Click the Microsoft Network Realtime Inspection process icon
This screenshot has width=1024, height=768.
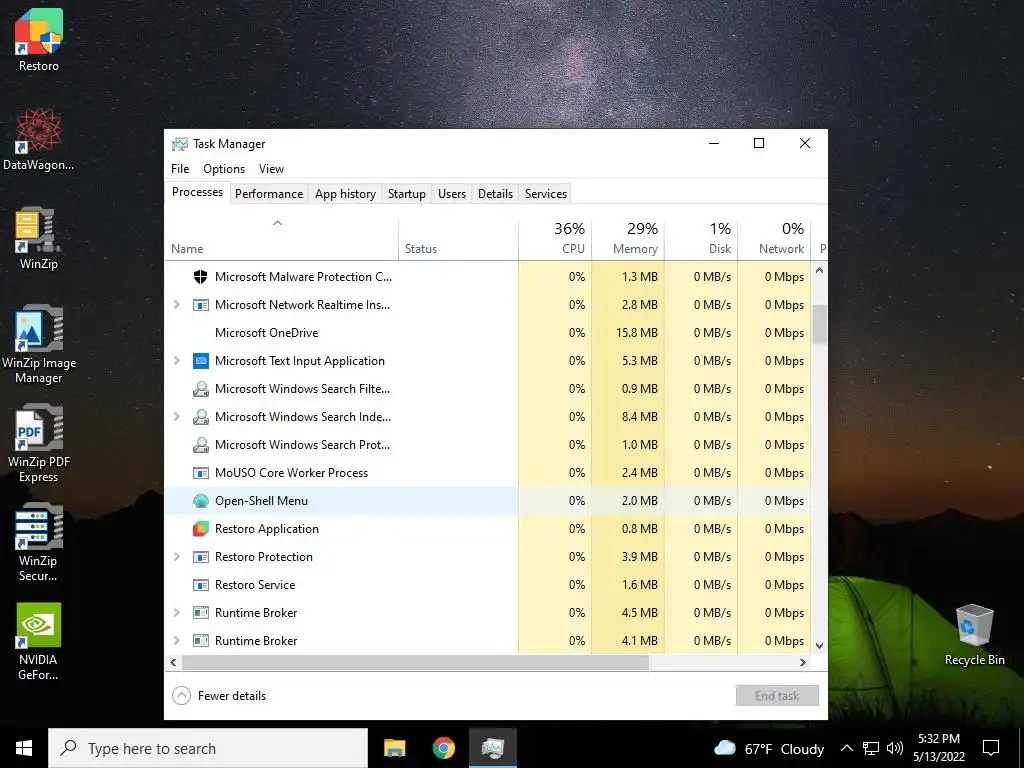click(x=200, y=305)
